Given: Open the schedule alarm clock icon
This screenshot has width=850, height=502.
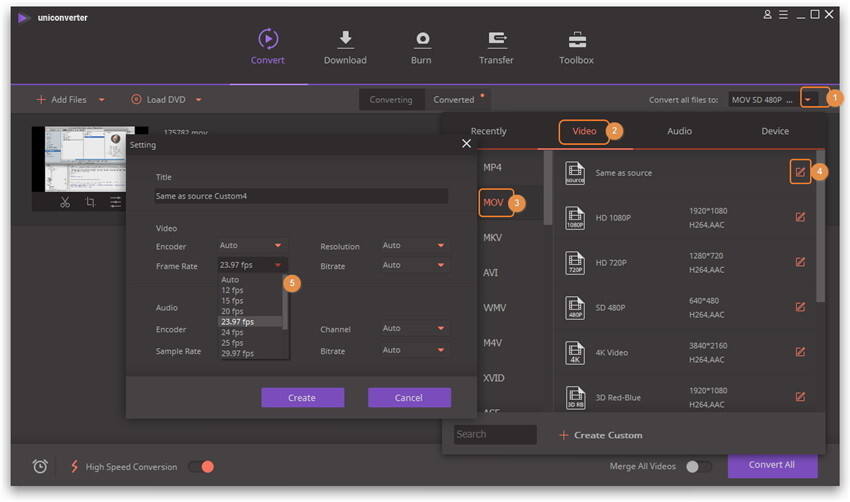Looking at the screenshot, I should [40, 466].
